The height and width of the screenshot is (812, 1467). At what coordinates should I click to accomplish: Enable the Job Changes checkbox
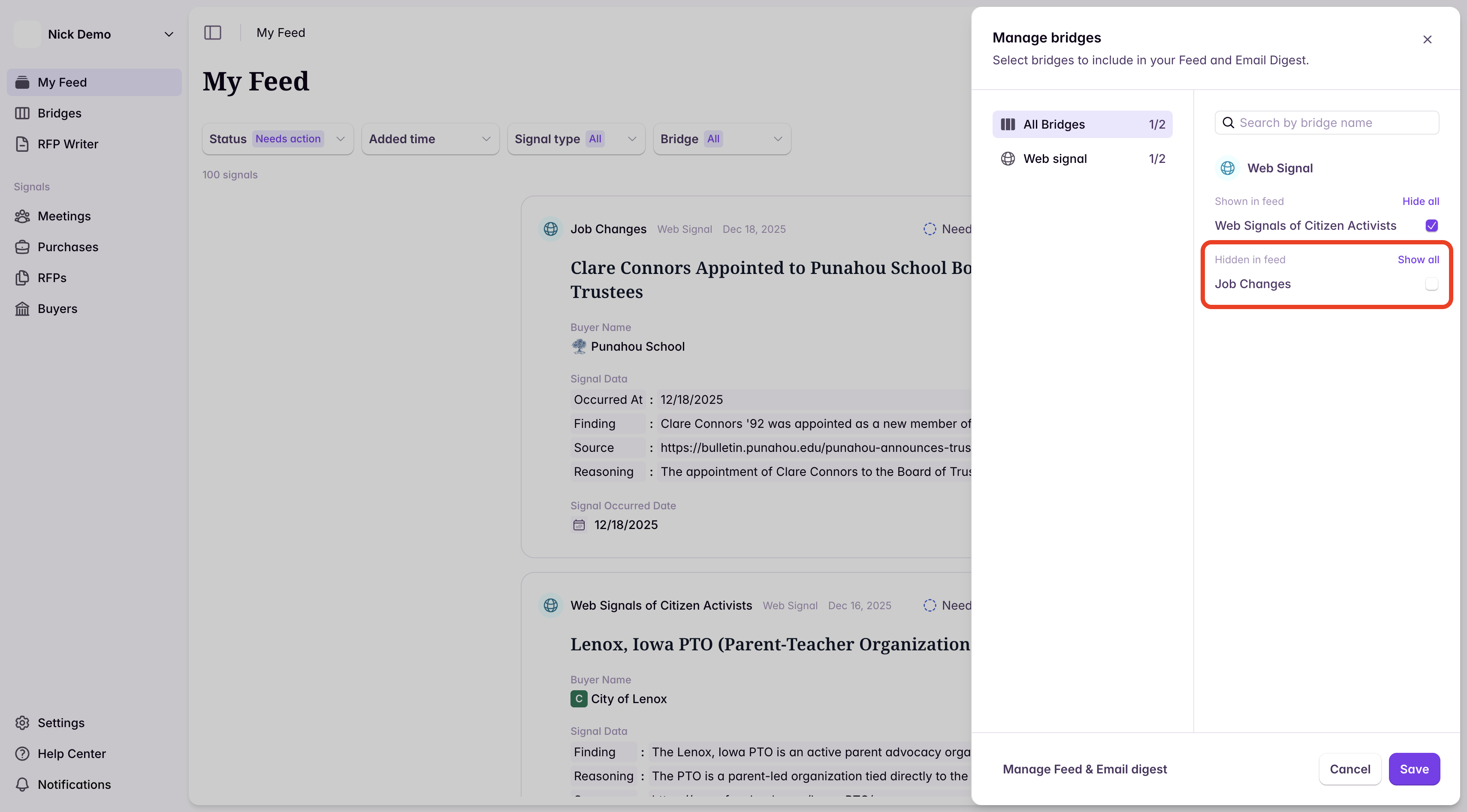tap(1432, 283)
